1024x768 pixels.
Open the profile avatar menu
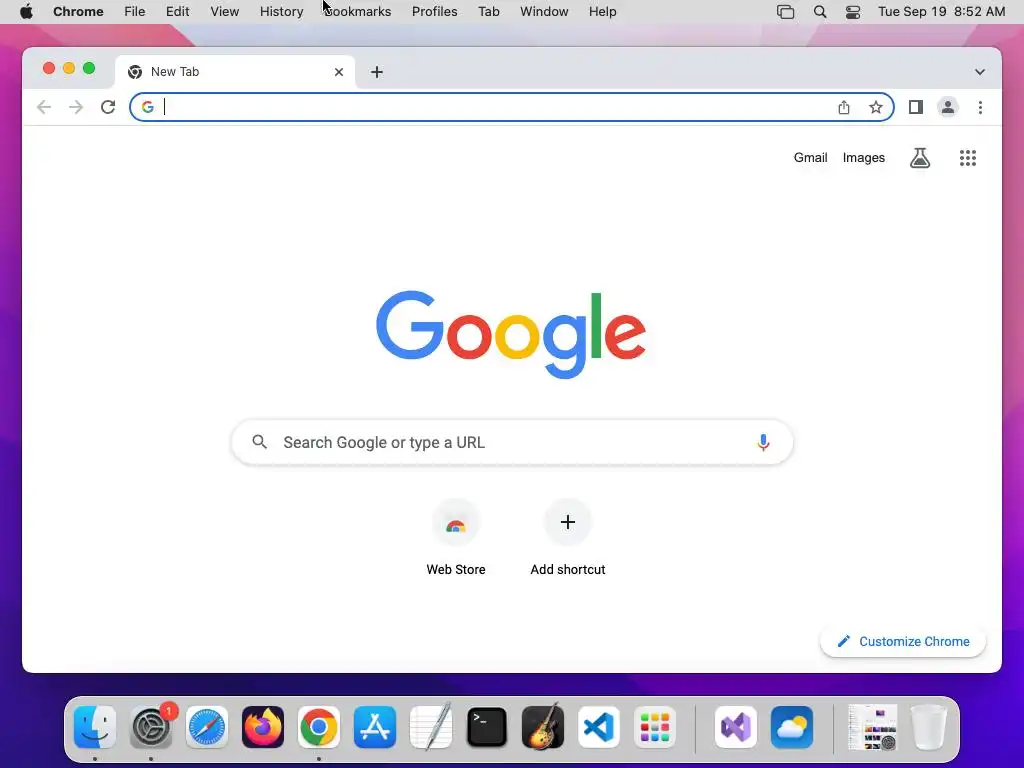(948, 107)
